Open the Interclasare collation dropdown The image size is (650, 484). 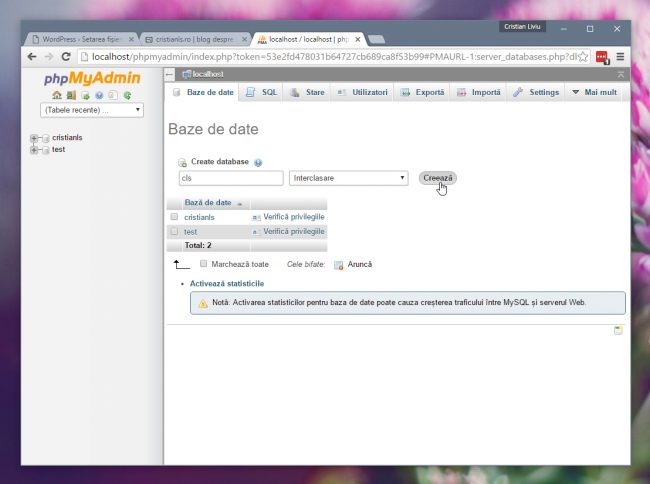pyautogui.click(x=348, y=178)
